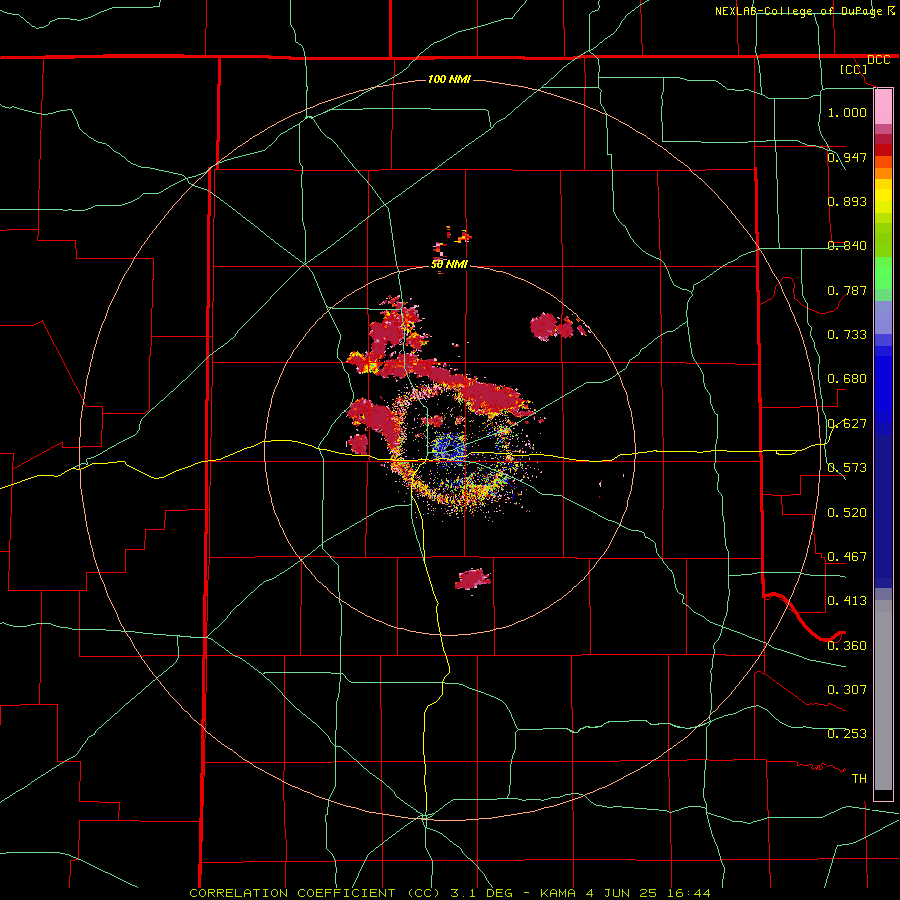Click the small echo just north of the 50 NMI label
This screenshot has height=900, width=900.
point(452,242)
